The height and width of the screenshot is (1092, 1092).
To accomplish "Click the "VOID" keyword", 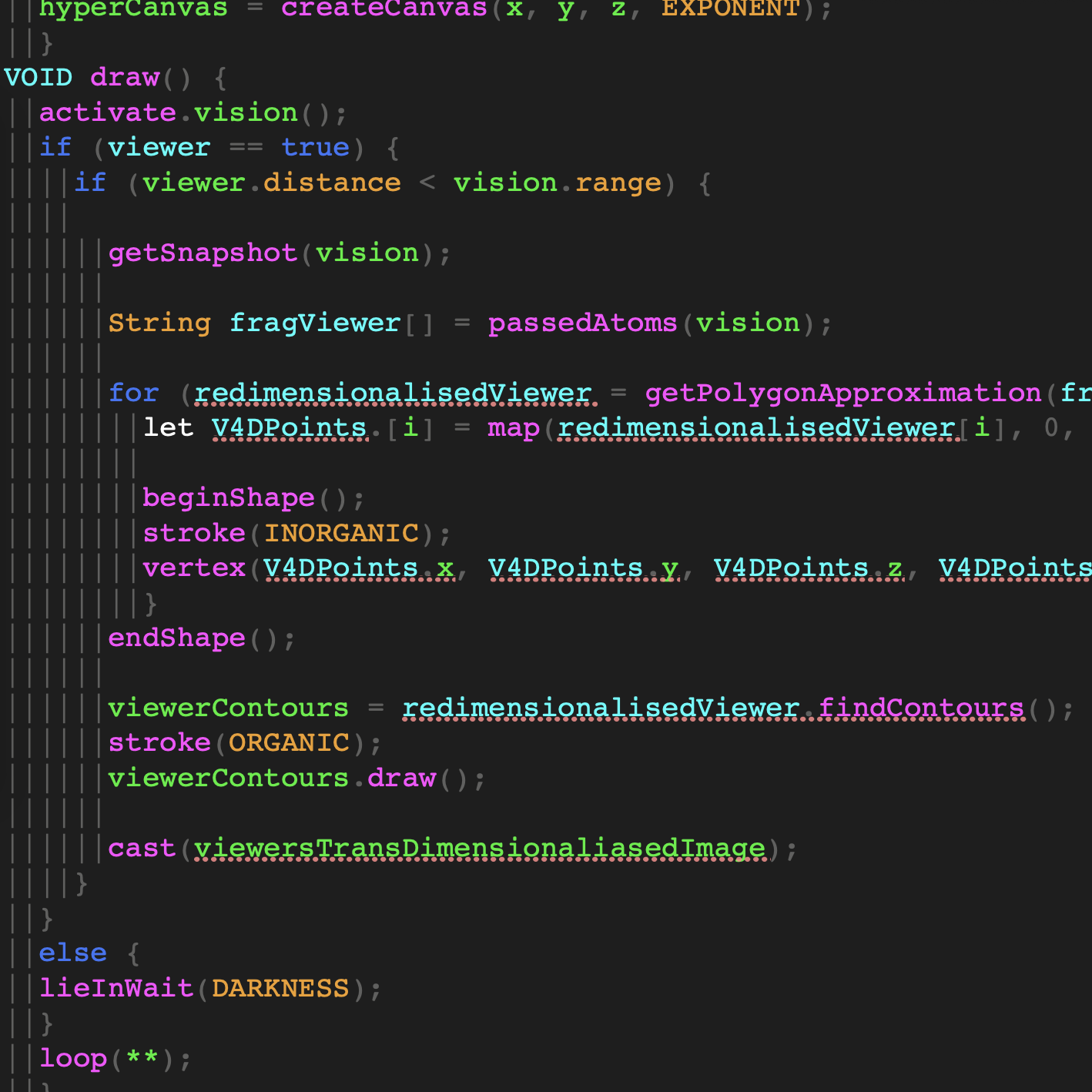I will 39,77.
